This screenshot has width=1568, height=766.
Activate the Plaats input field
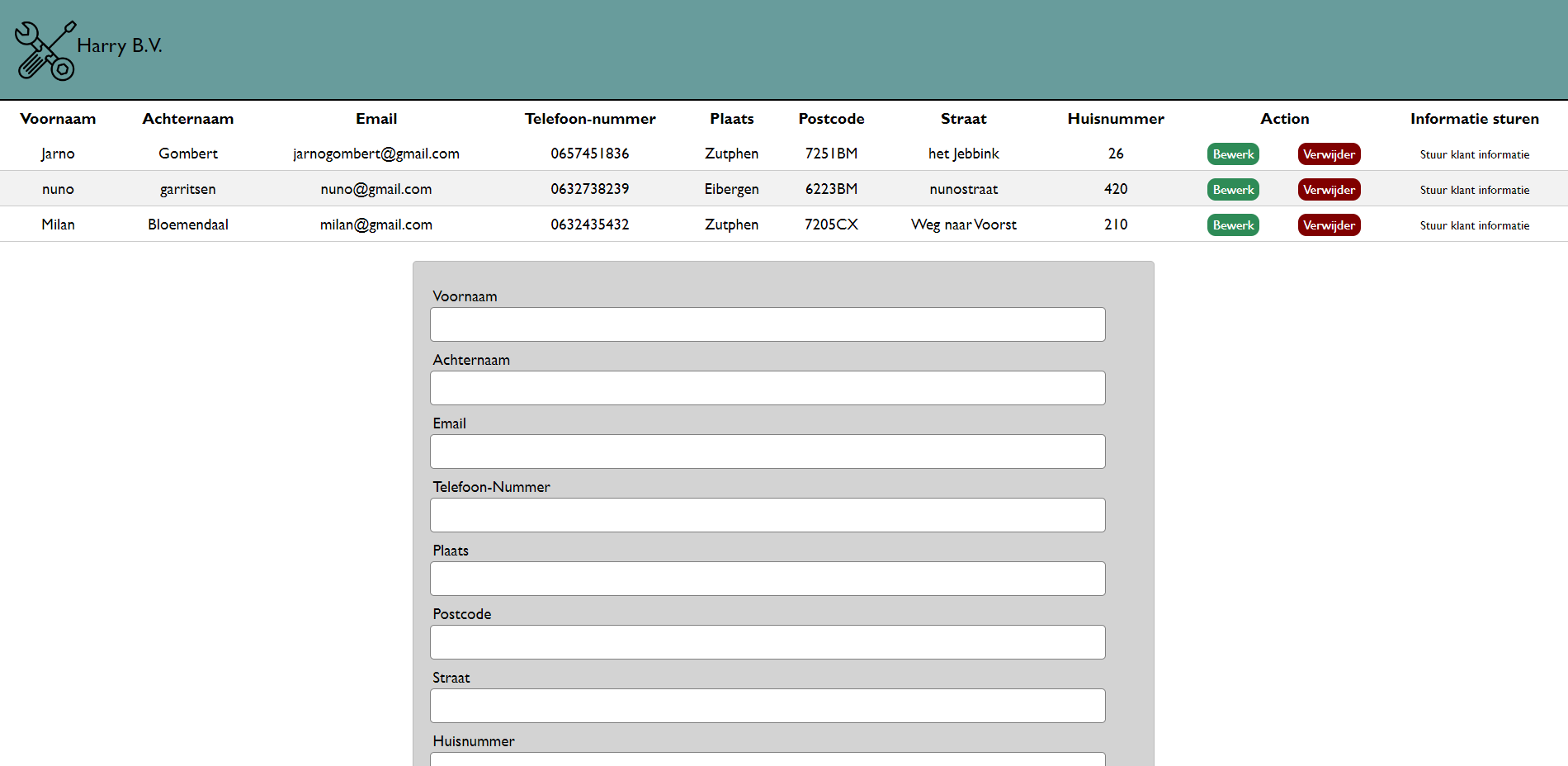coord(767,579)
